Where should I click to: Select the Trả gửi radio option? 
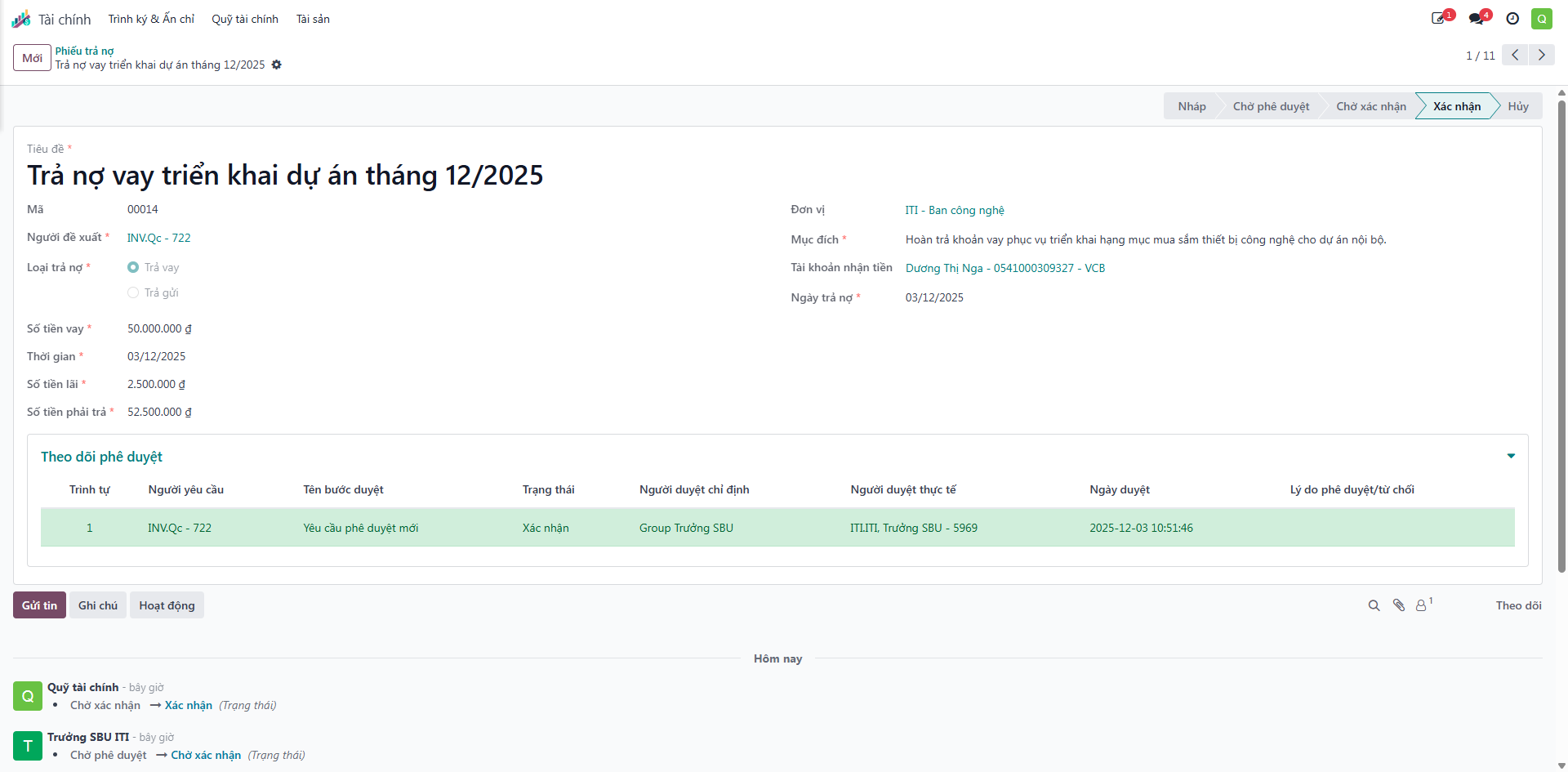pyautogui.click(x=133, y=292)
